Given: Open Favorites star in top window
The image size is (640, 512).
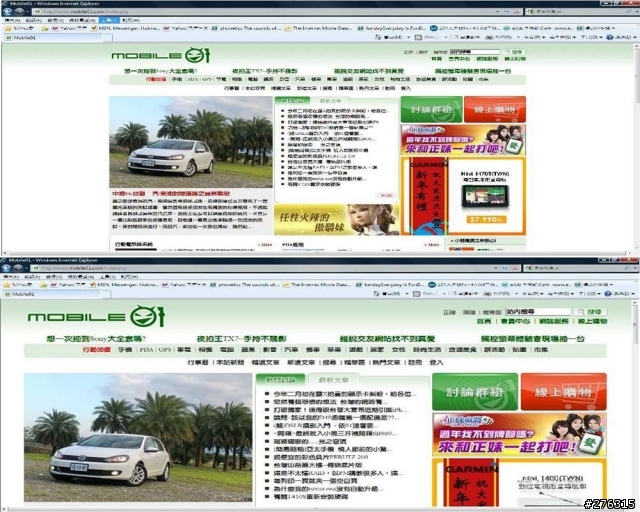Looking at the screenshot, I should [x=7, y=28].
